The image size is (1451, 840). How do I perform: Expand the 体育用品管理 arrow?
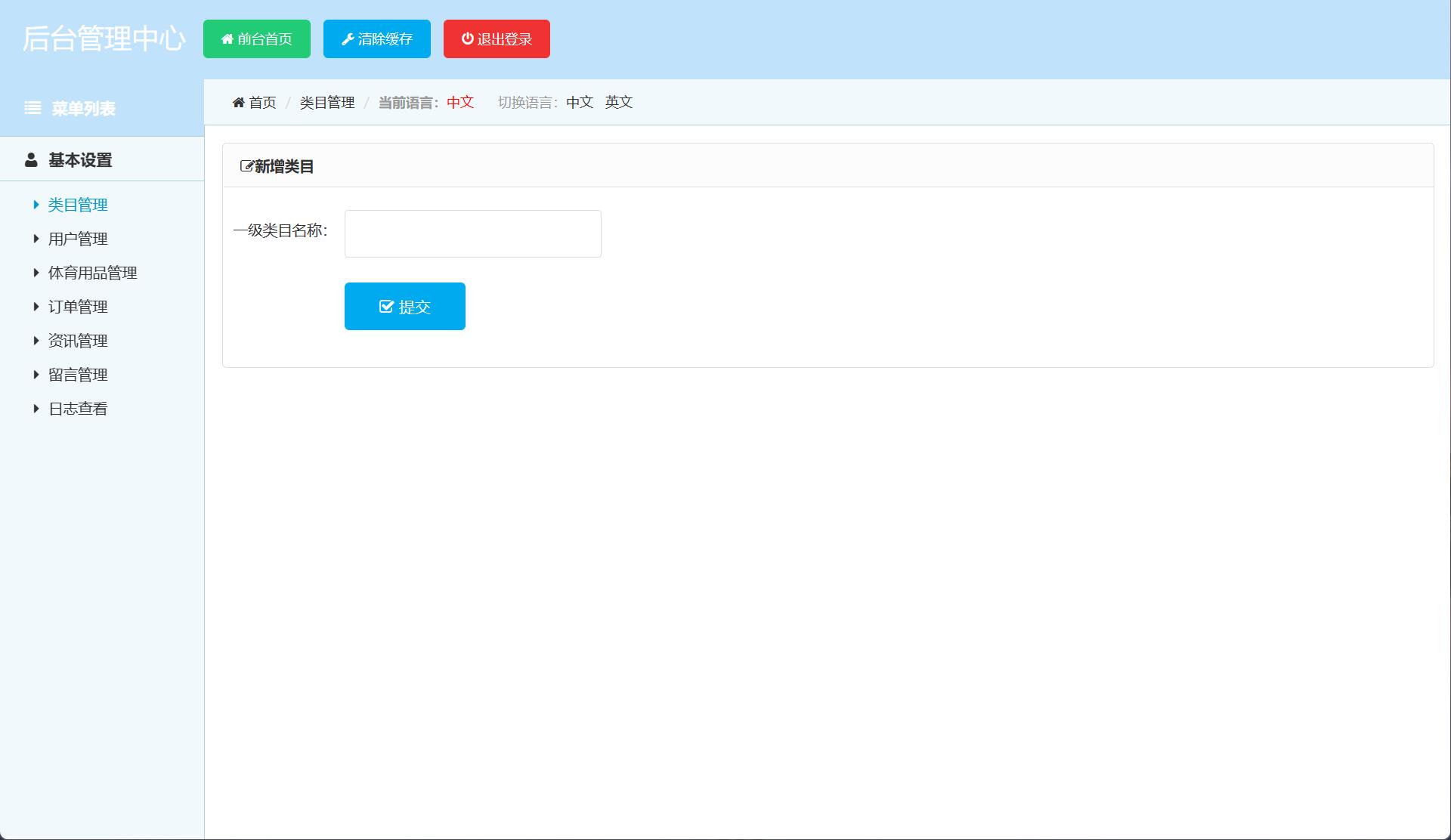click(x=36, y=273)
